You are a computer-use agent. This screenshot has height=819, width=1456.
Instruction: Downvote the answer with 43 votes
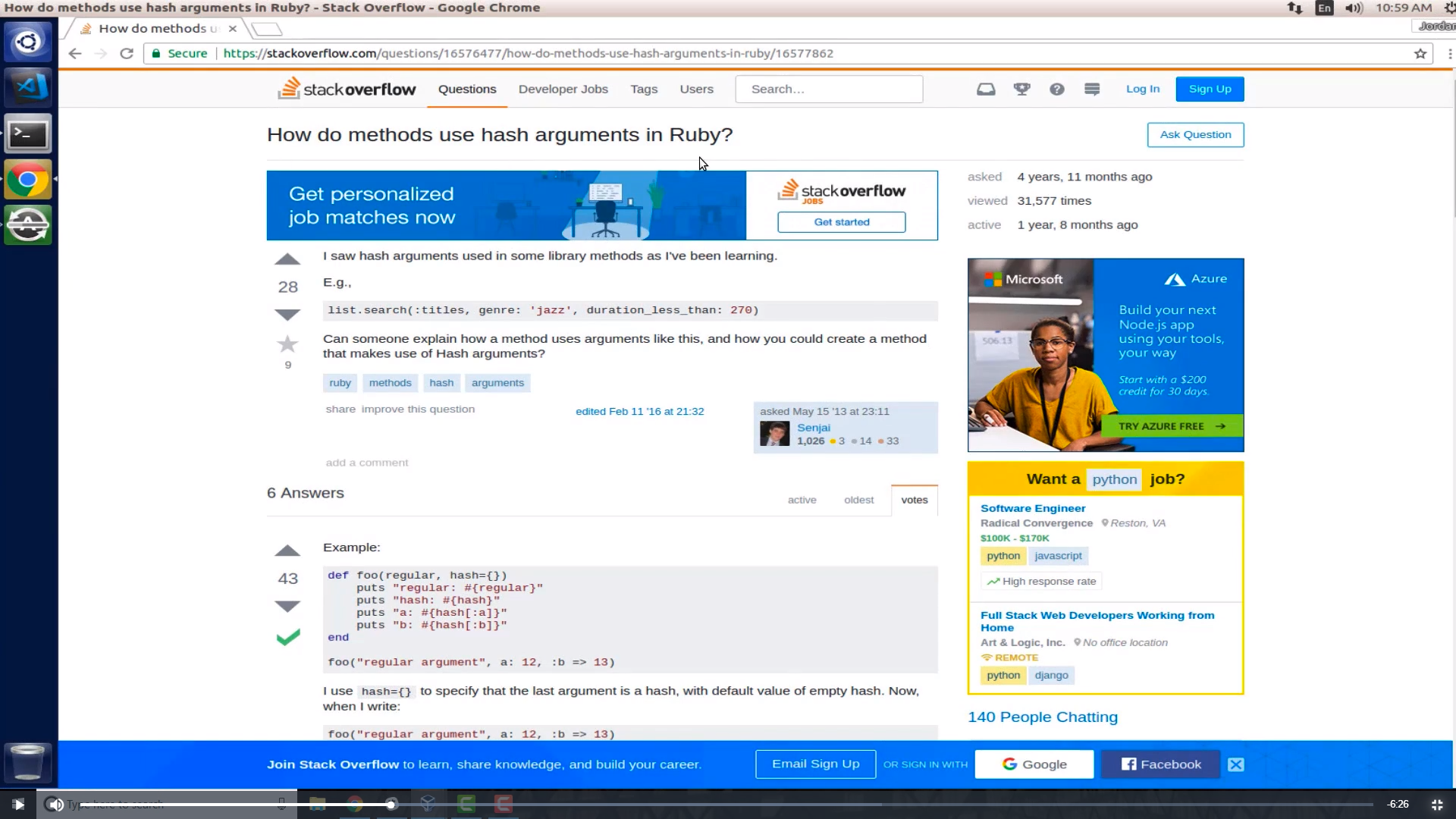tap(287, 606)
